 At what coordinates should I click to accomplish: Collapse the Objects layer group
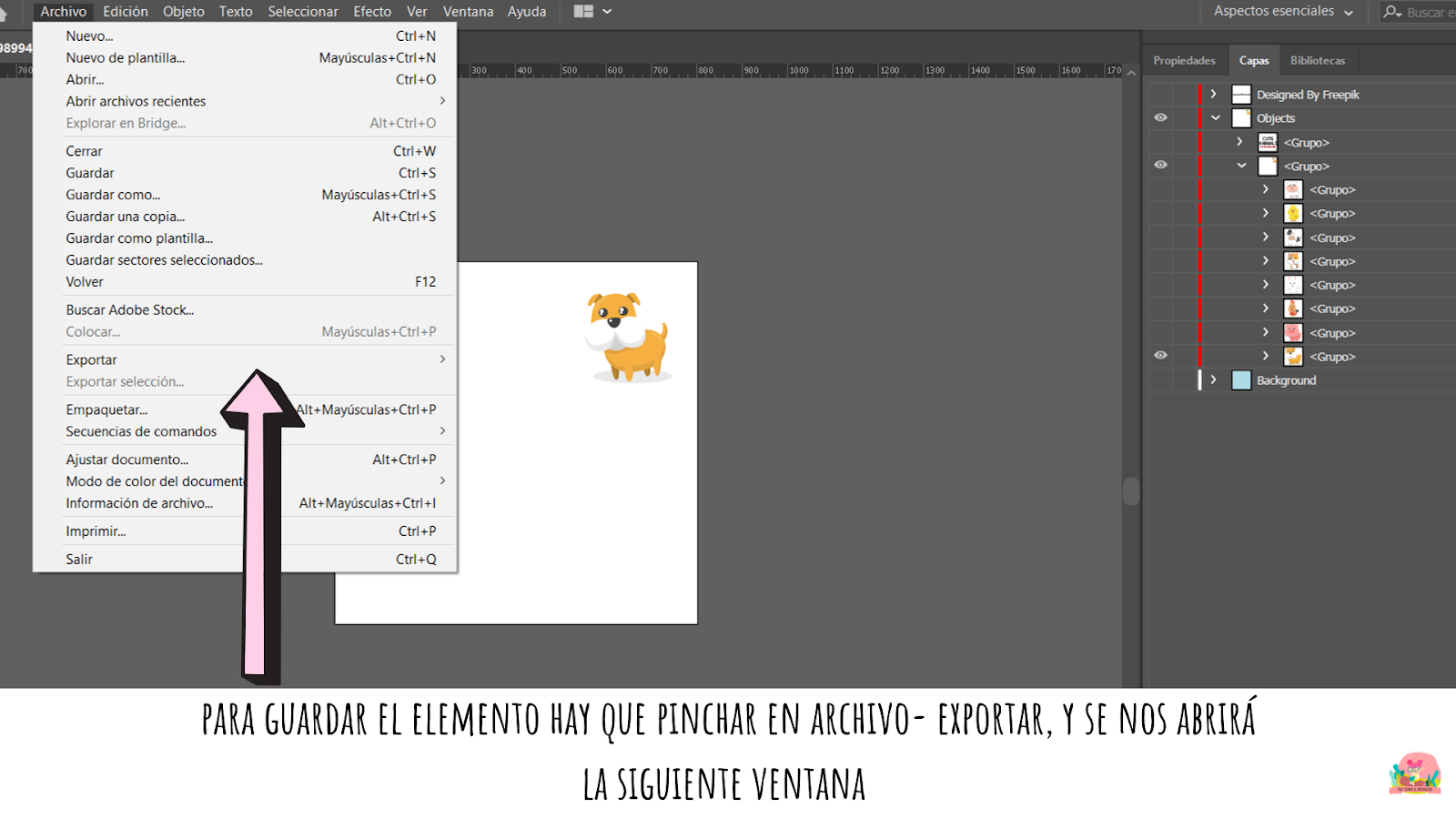pyautogui.click(x=1217, y=117)
